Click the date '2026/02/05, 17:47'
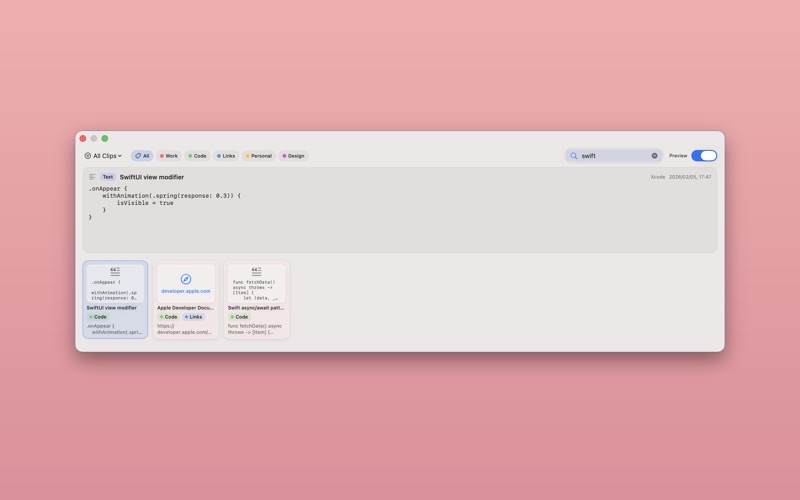Viewport: 800px width, 500px height. [x=690, y=177]
